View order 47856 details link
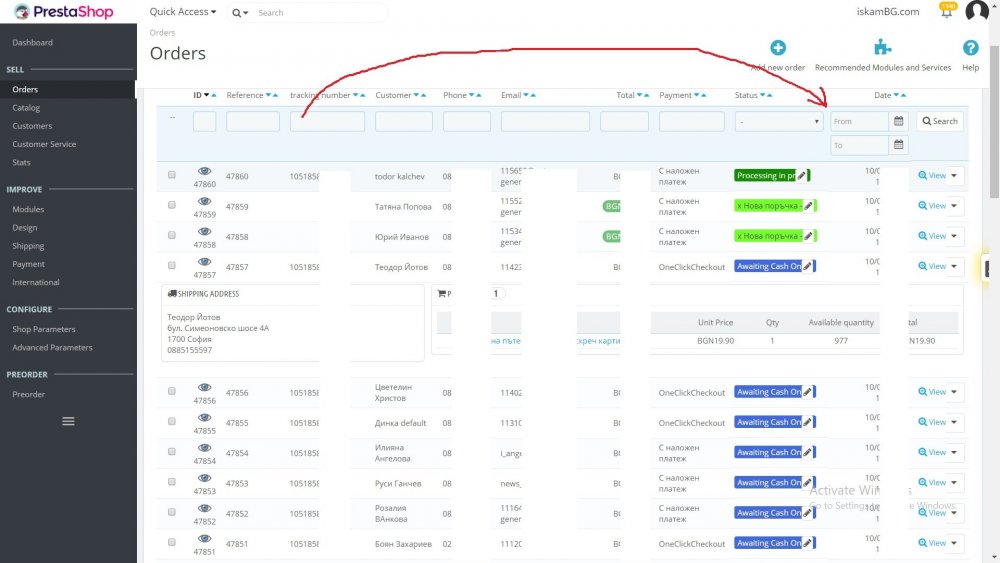Image resolution: width=1000 pixels, height=563 pixels. pyautogui.click(x=932, y=391)
